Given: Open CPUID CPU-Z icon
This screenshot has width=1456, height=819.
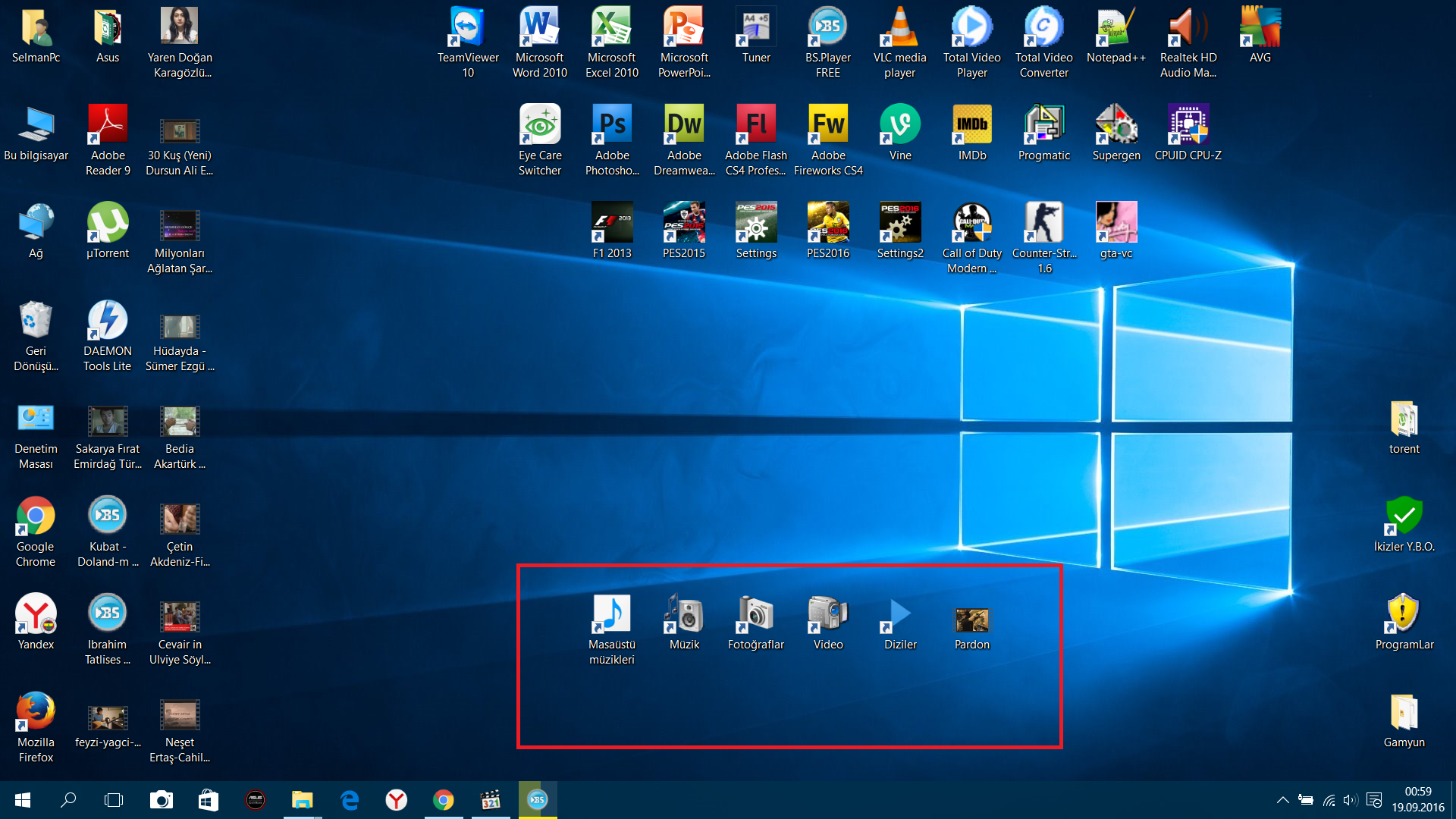Looking at the screenshot, I should tap(1188, 133).
